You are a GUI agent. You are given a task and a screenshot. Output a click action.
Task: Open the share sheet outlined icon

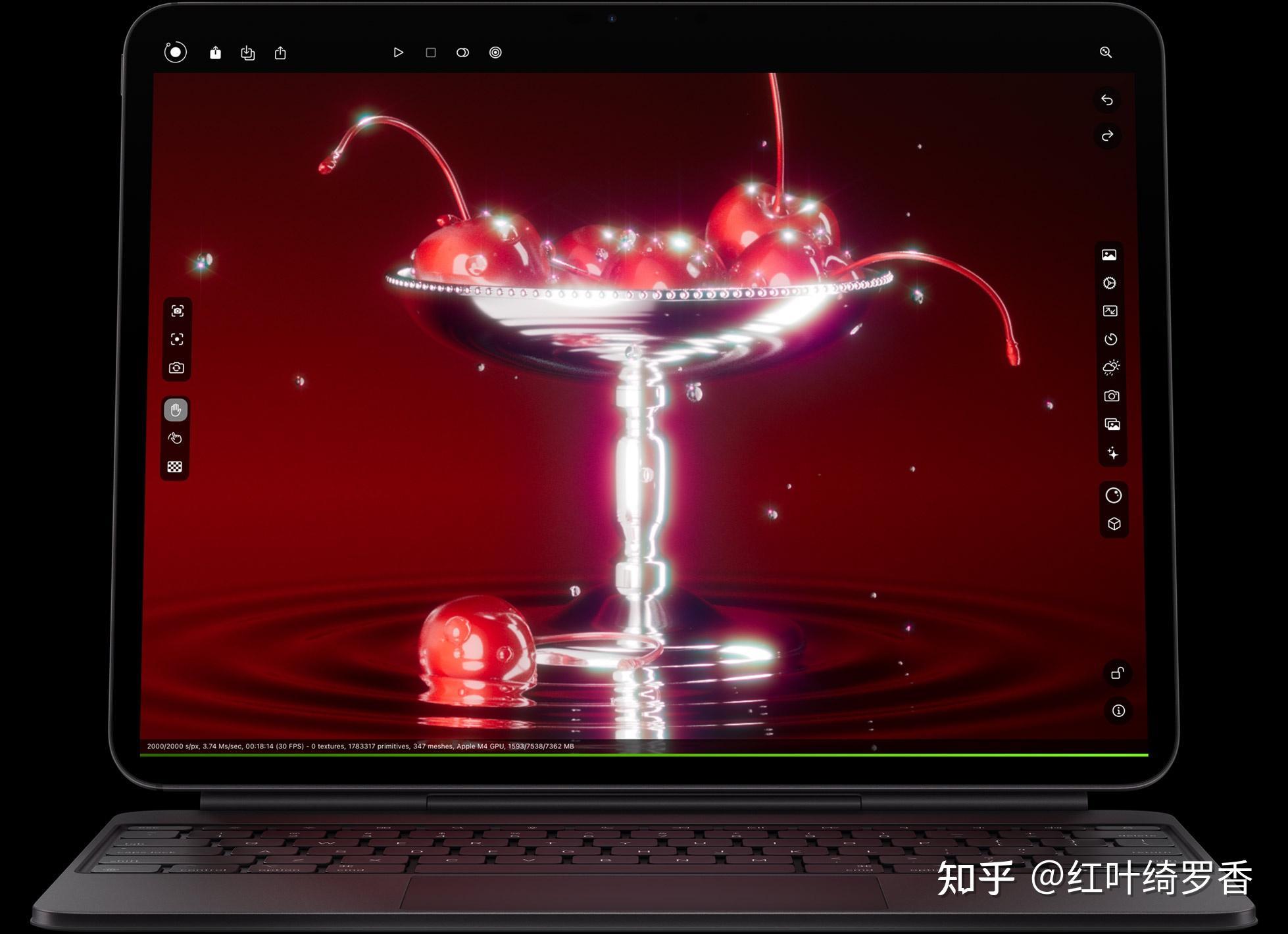(x=280, y=53)
